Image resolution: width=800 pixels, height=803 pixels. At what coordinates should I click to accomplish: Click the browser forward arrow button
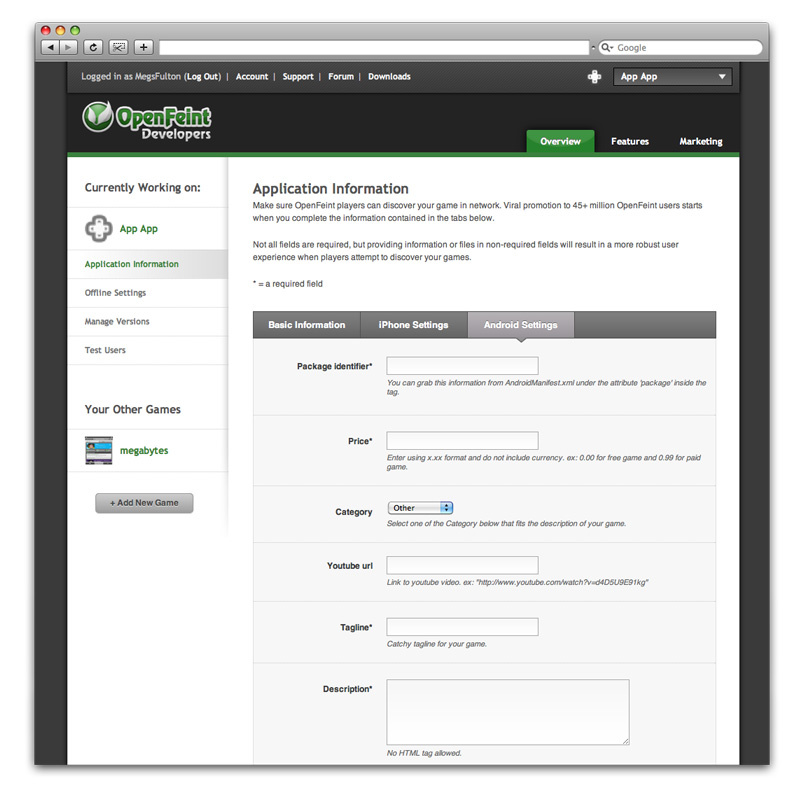(x=68, y=48)
